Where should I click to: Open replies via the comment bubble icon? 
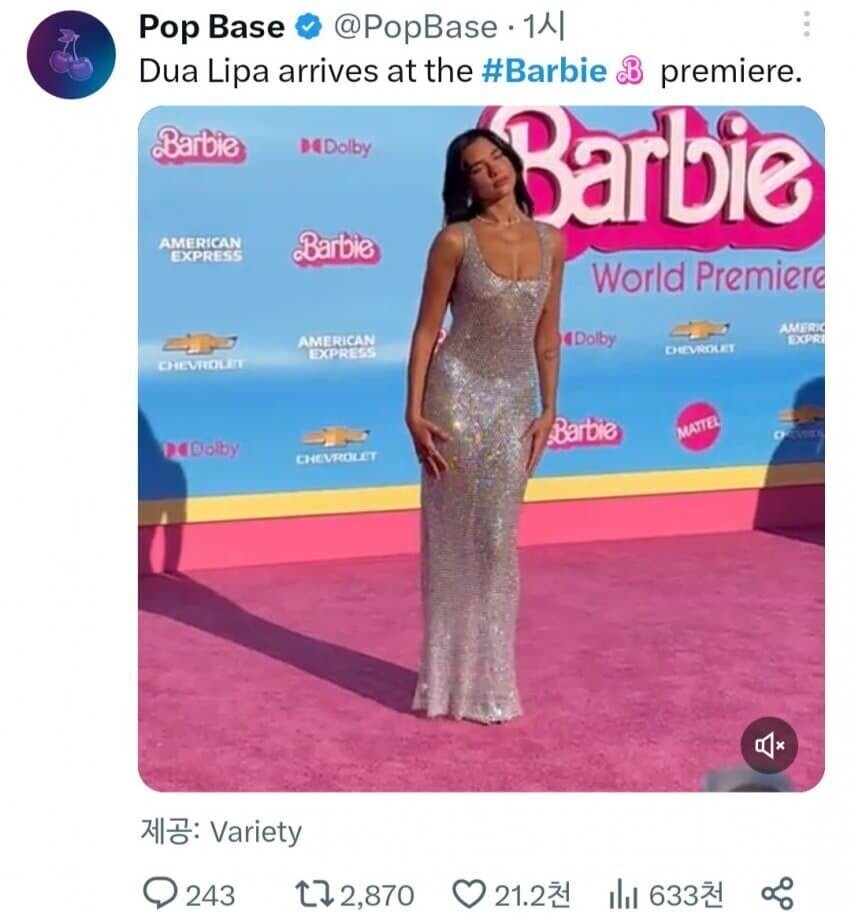pyautogui.click(x=160, y=893)
